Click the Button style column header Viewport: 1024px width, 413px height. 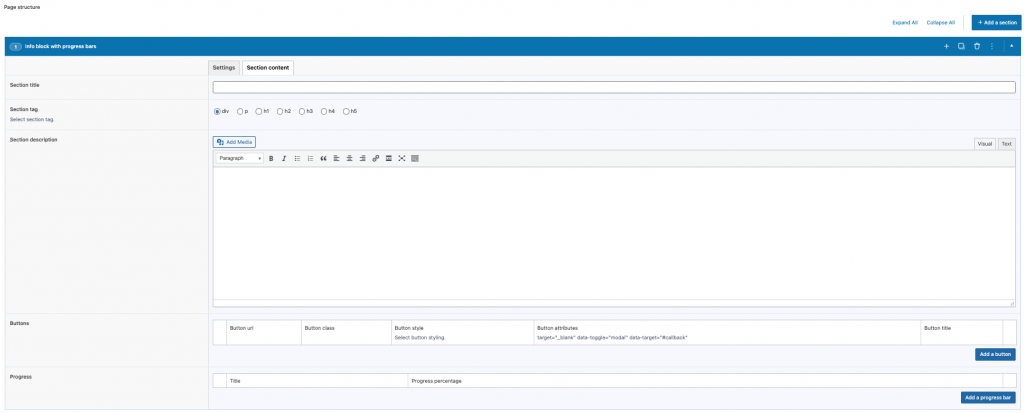(x=409, y=328)
